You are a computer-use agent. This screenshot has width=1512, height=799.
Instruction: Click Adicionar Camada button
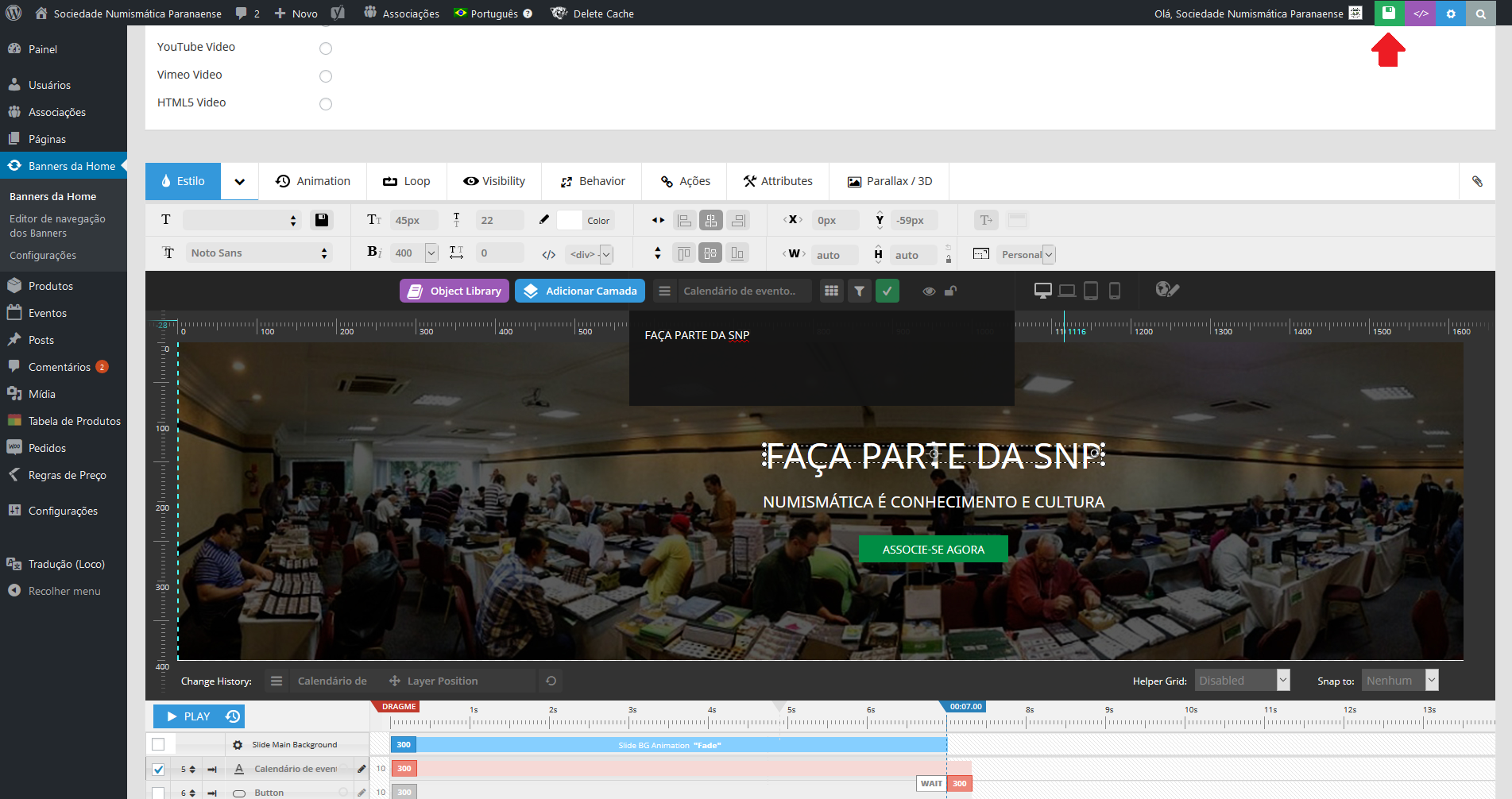[x=580, y=291]
